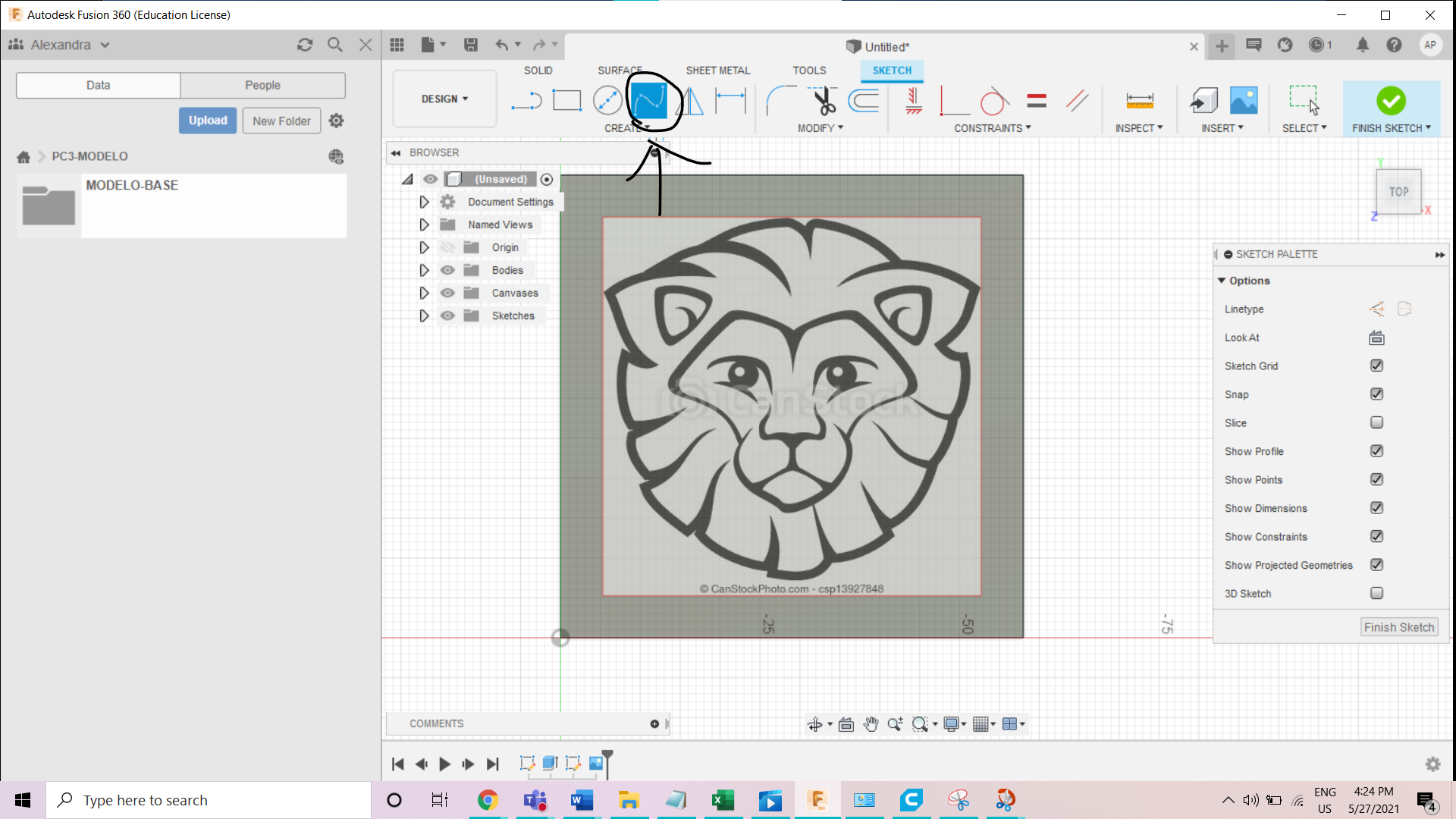Select the Fit Point Spline tool
The image size is (1456, 819).
tap(649, 100)
